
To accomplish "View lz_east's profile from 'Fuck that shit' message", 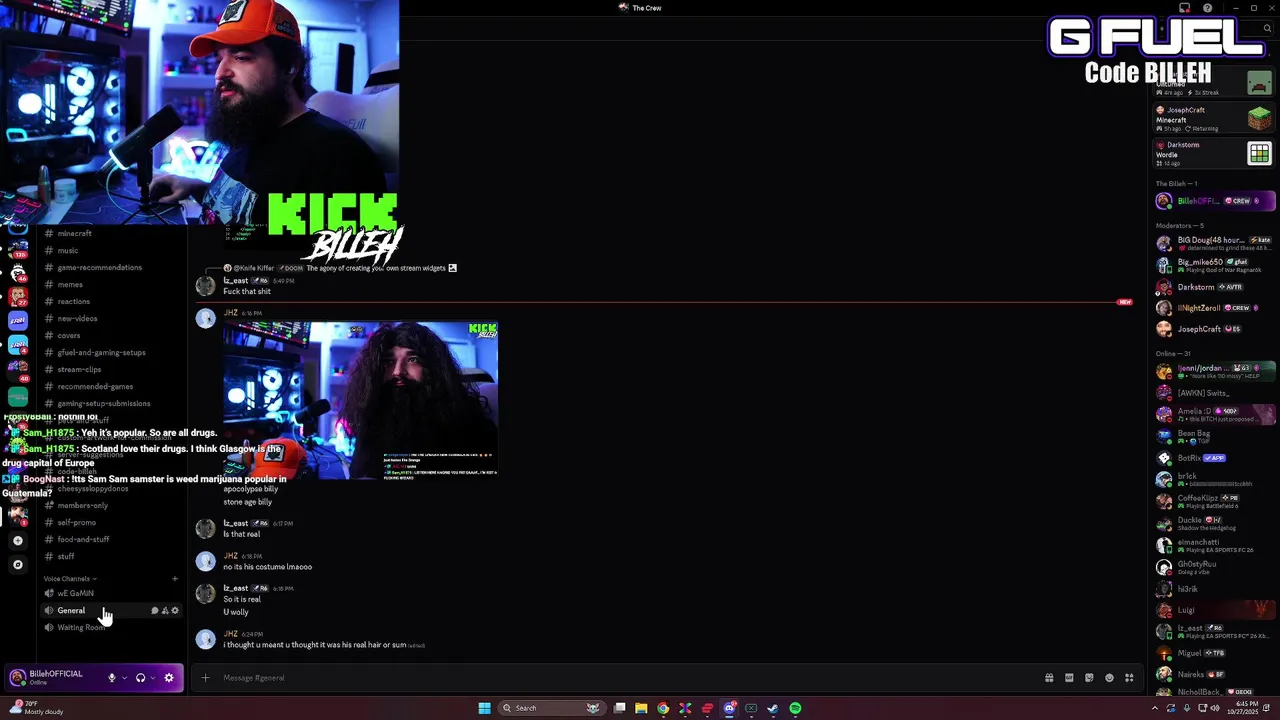I will (205, 286).
